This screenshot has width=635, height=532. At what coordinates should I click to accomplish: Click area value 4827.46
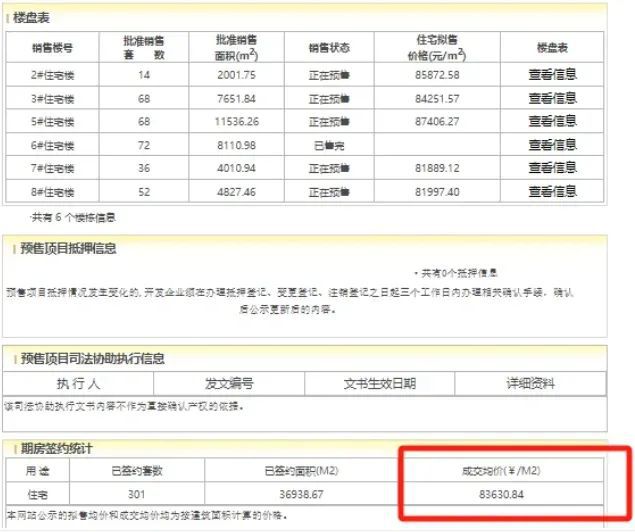coord(237,192)
